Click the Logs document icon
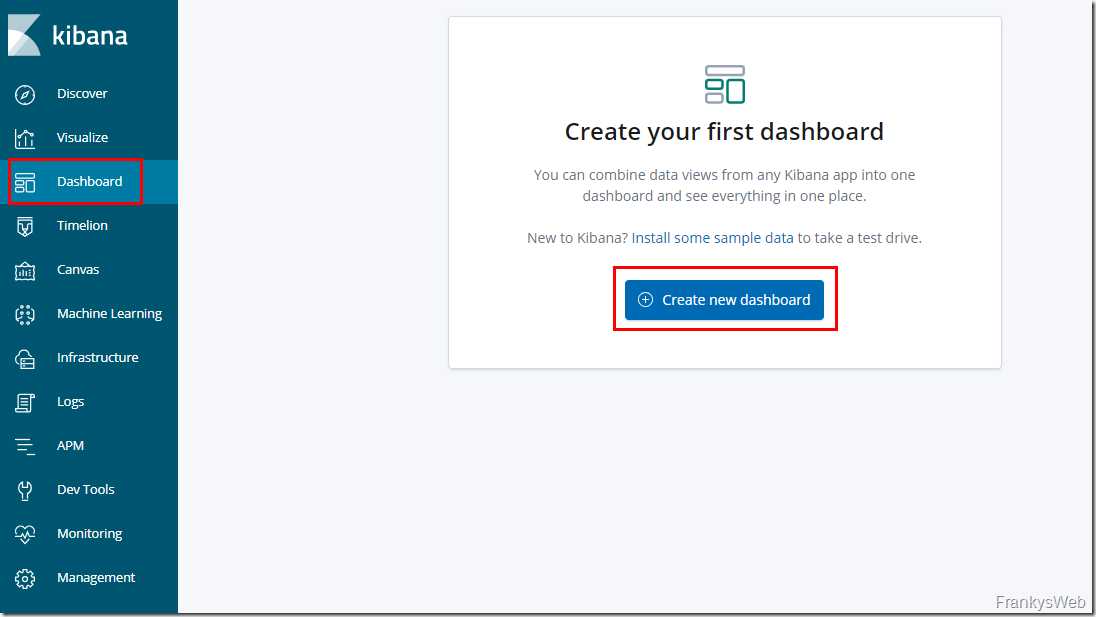Screen dimensions: 1096x617 25,402
